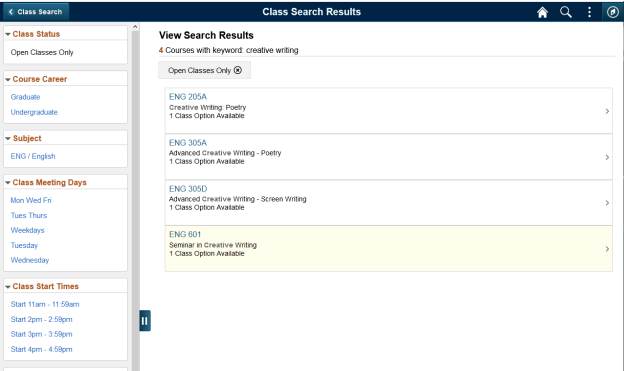Filter by Undergraduate career

click(x=34, y=112)
